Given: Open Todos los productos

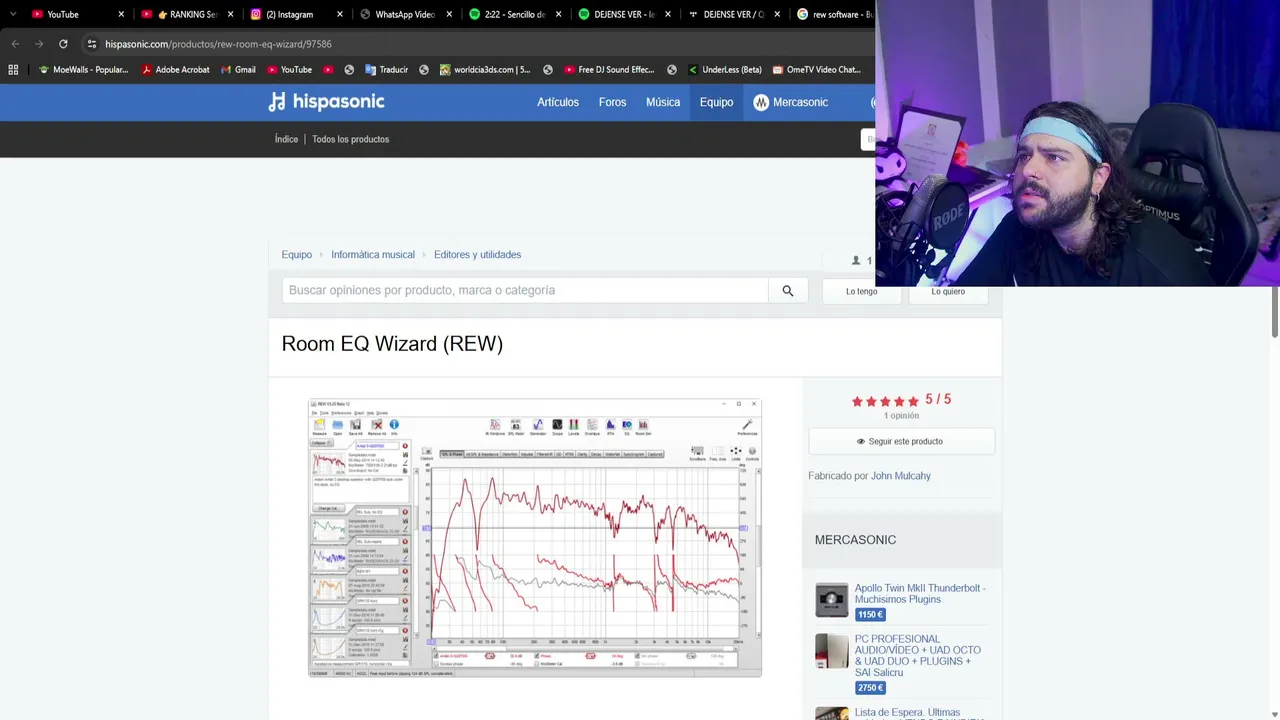Looking at the screenshot, I should 350,139.
